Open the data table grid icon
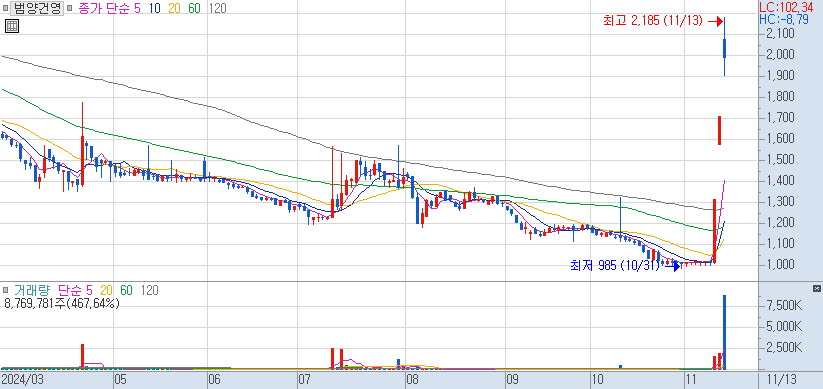823x389 pixels. (x=12, y=26)
